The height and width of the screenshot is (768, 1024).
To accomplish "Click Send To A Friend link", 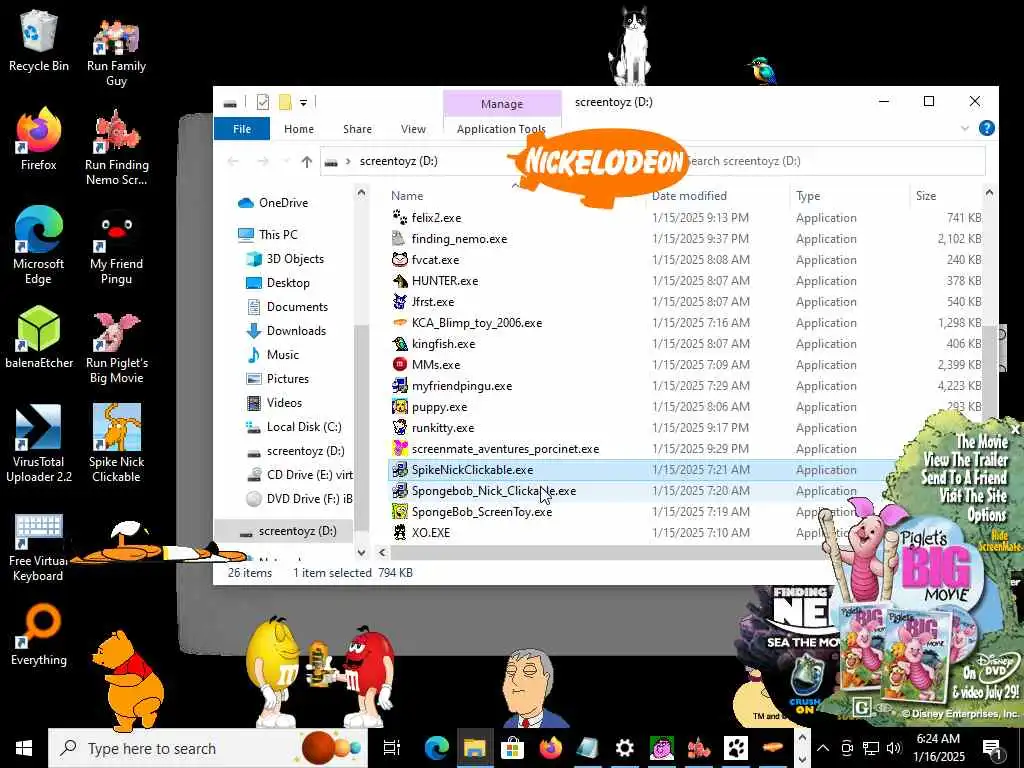I will coord(965,477).
